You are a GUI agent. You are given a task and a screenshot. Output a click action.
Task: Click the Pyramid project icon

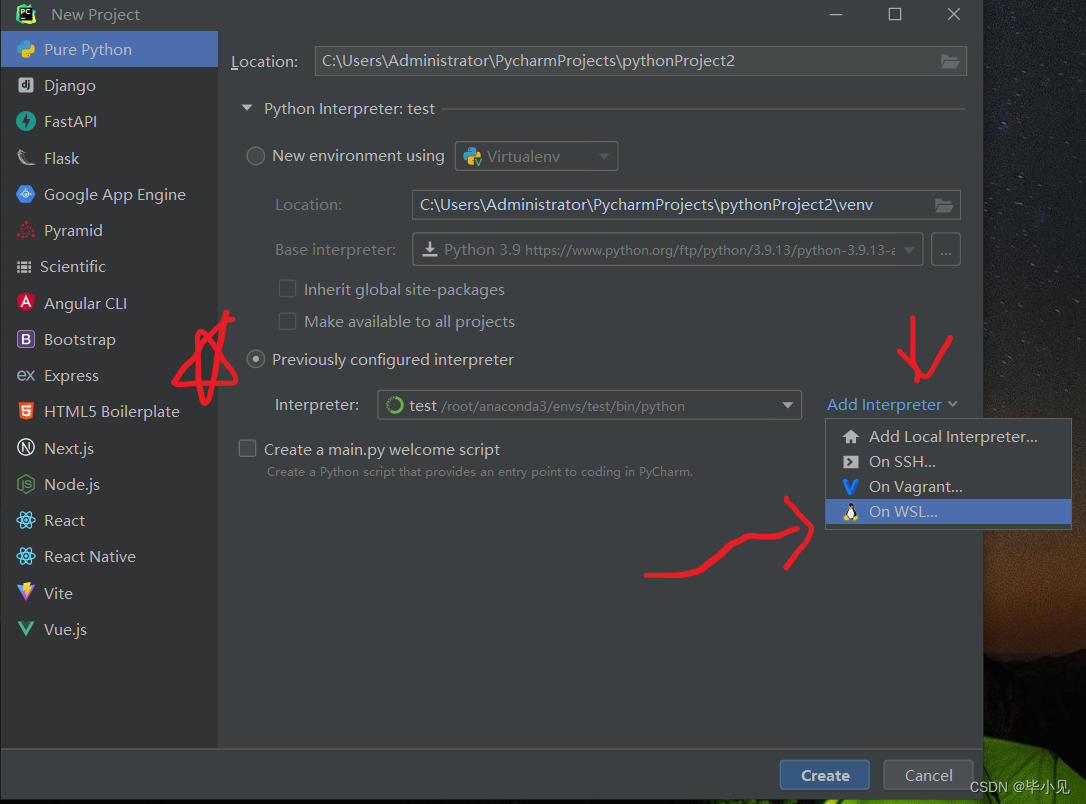pos(26,231)
